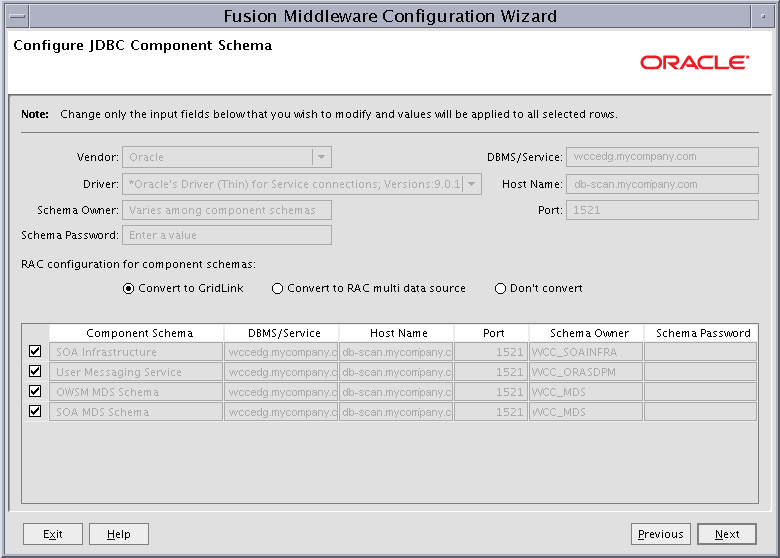Screen dimensions: 780x558
Task: Click the port cell in User Messaging Service row
Action: pyautogui.click(x=491, y=372)
